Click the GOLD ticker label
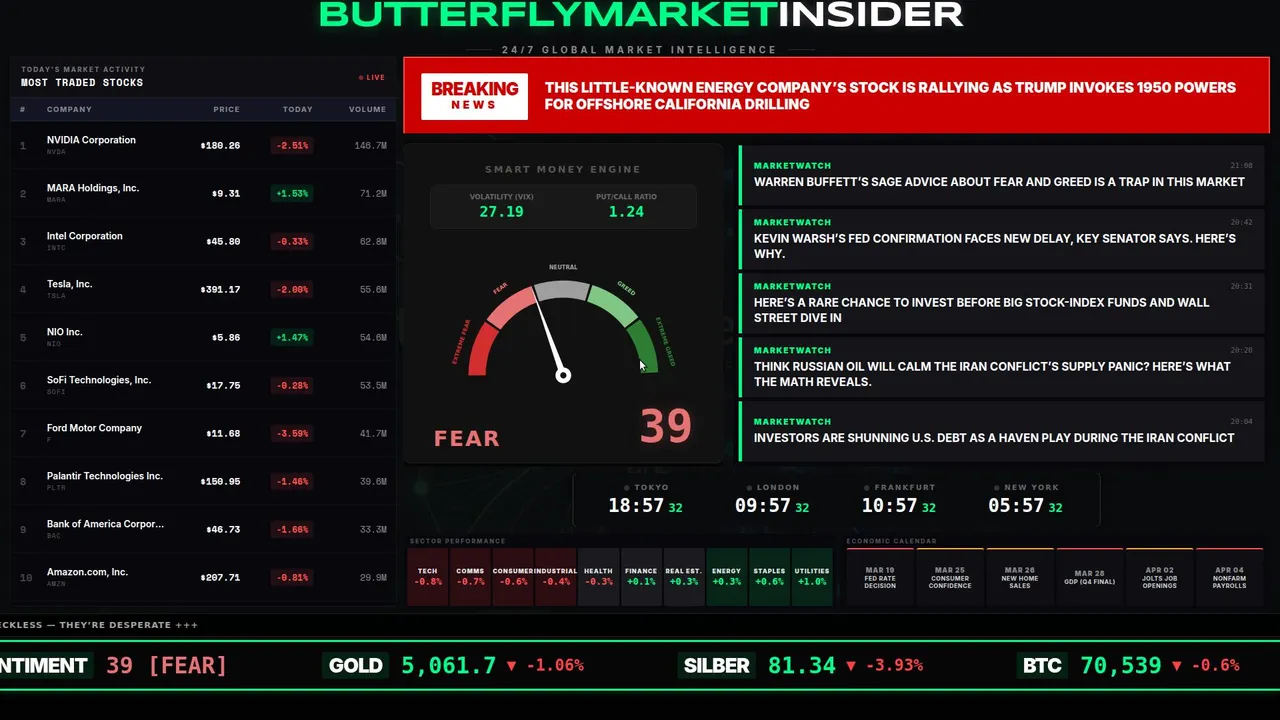1280x720 pixels. (356, 665)
